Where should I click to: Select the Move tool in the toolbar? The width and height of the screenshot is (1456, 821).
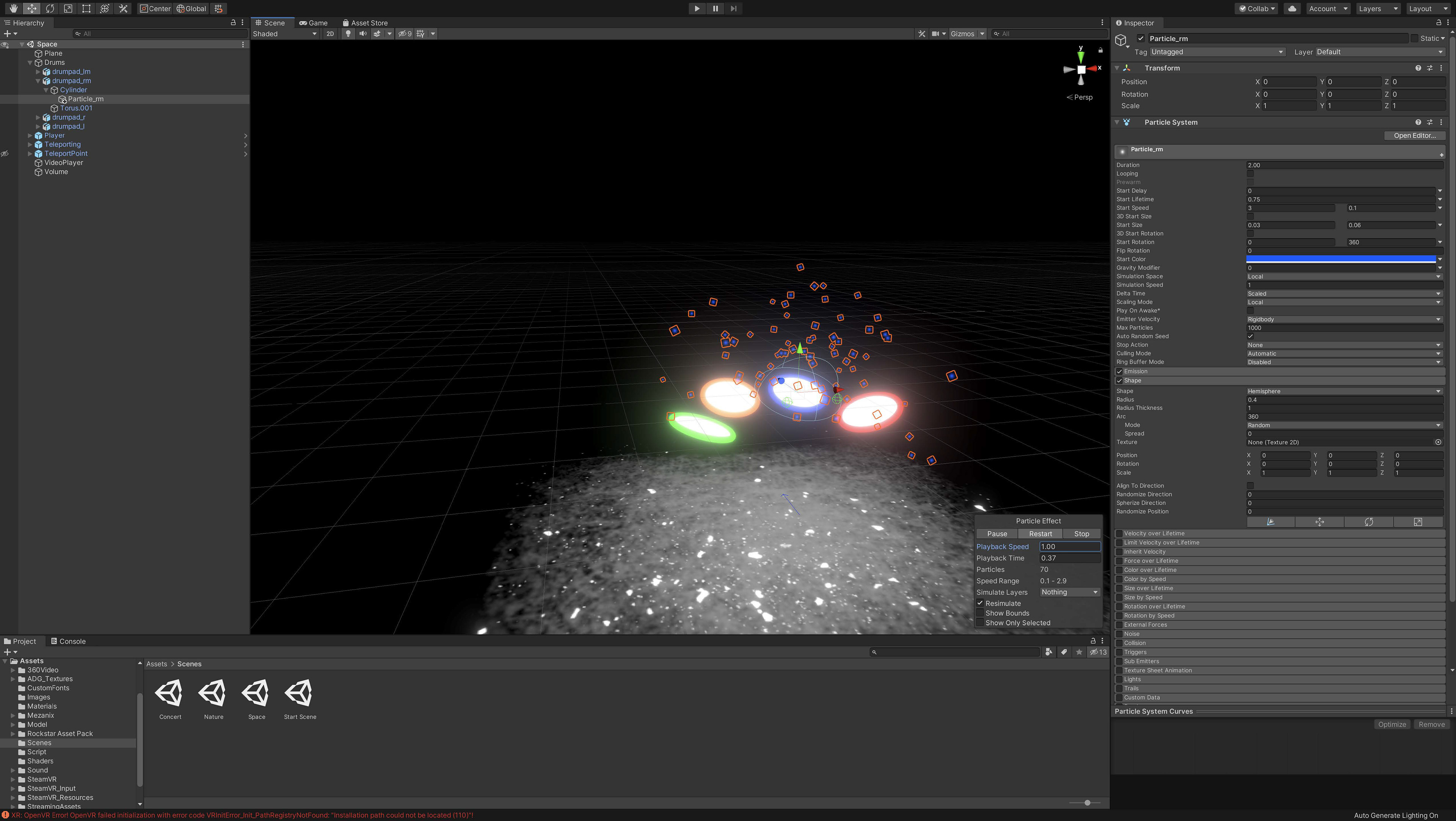pos(31,8)
